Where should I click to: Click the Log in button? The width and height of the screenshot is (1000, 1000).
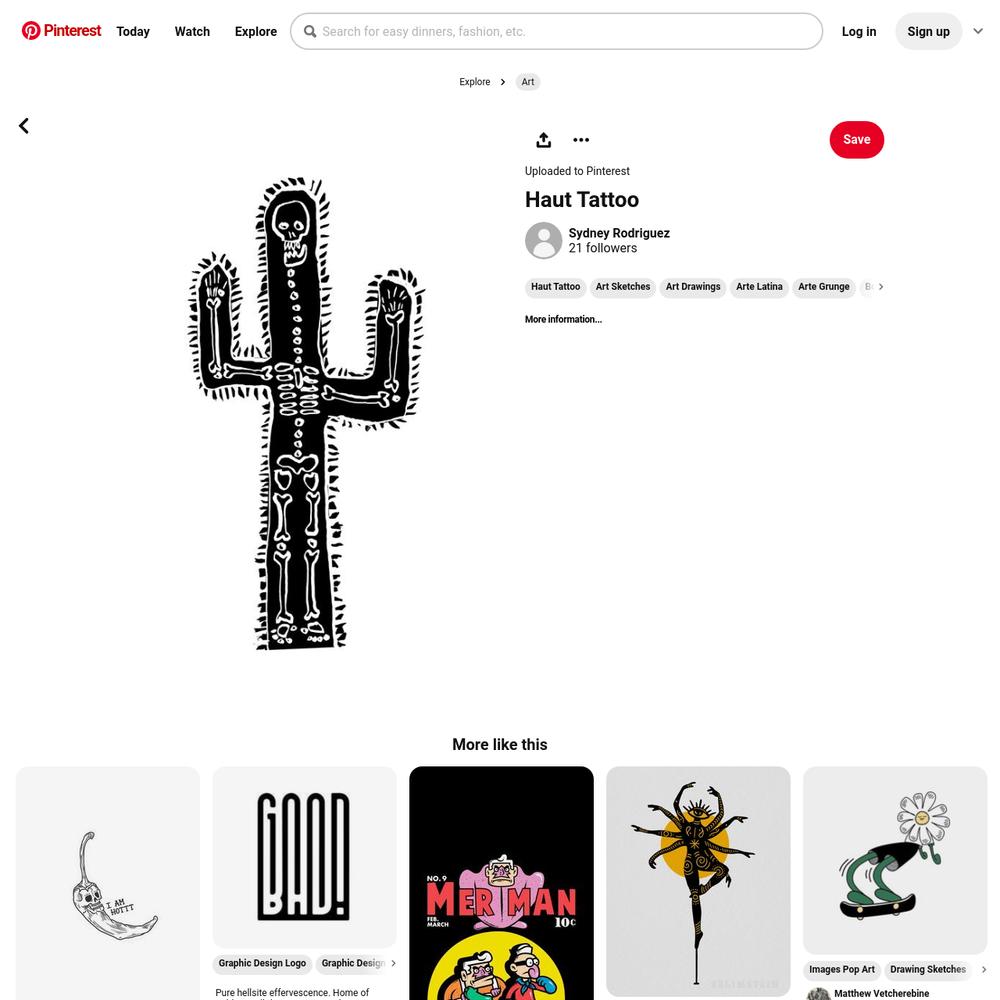[858, 31]
